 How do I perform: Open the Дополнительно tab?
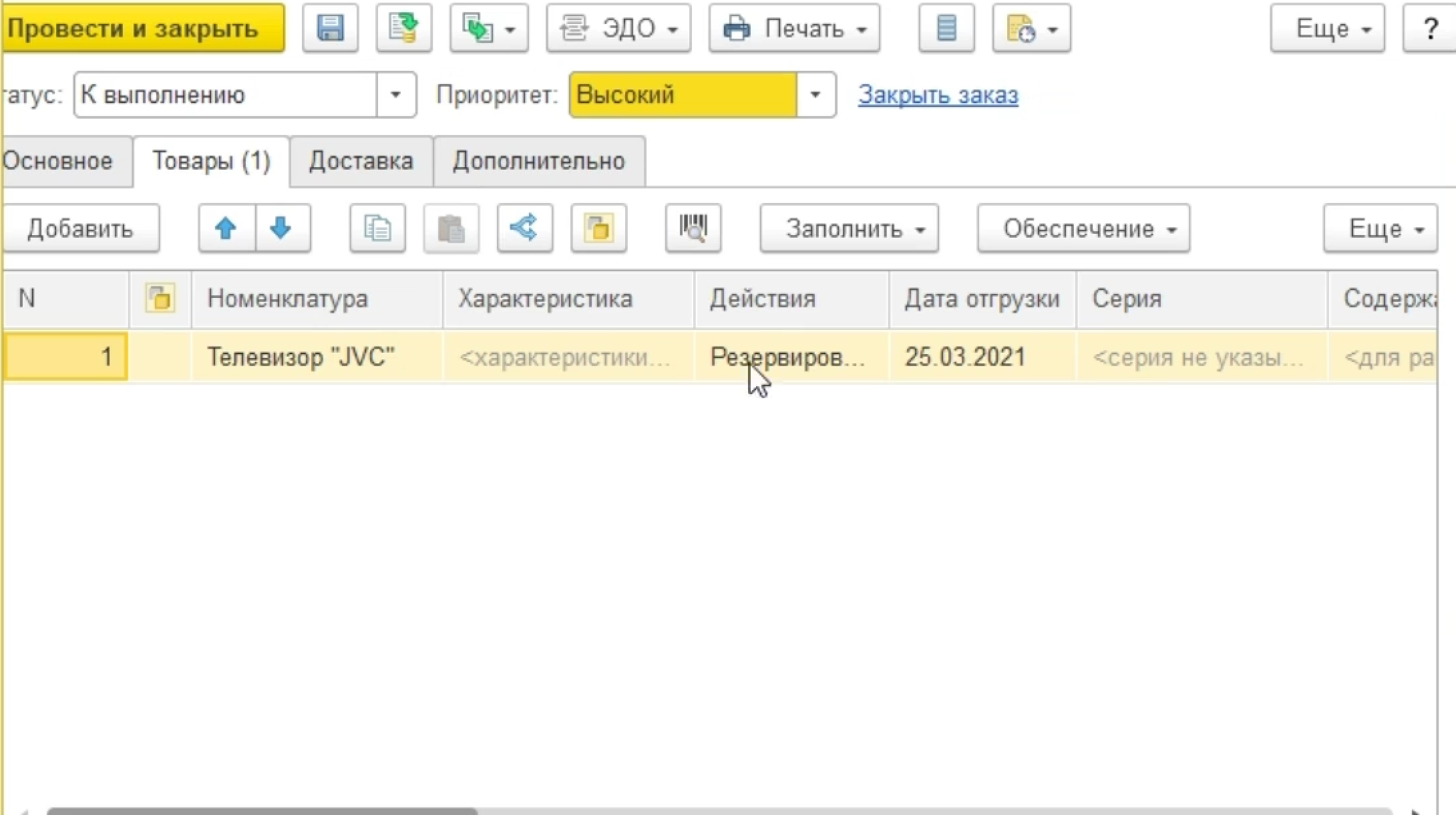(539, 161)
